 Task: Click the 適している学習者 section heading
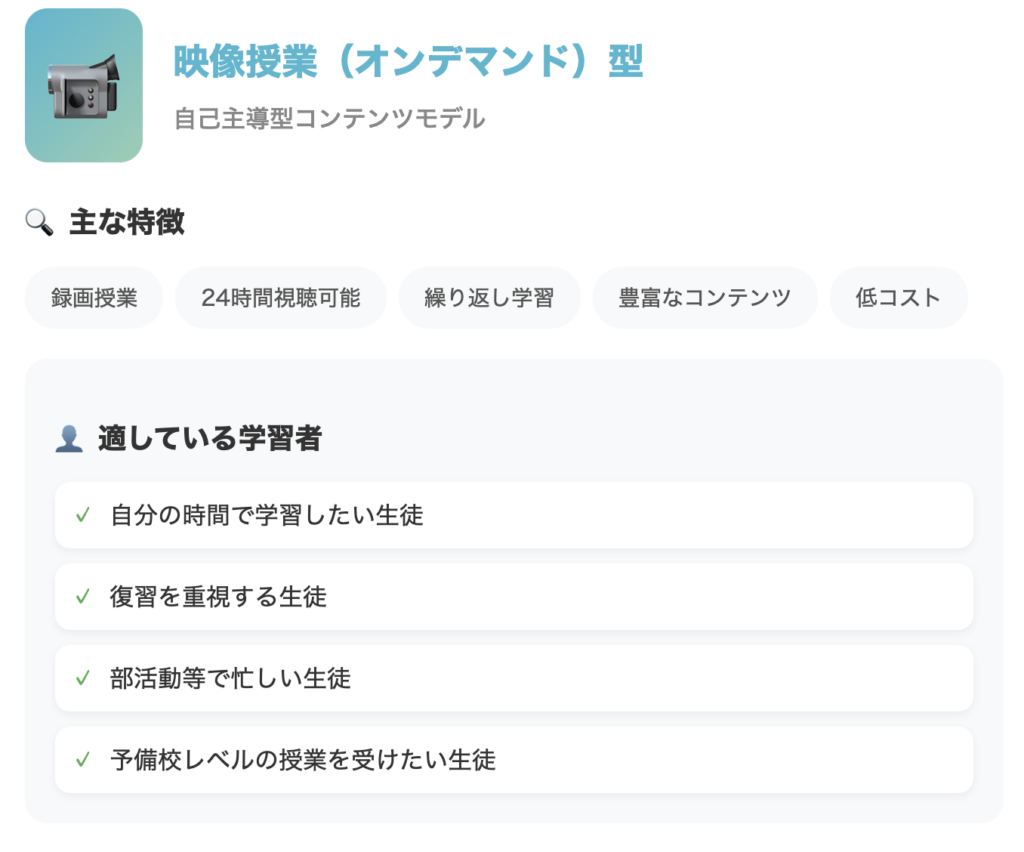point(210,438)
